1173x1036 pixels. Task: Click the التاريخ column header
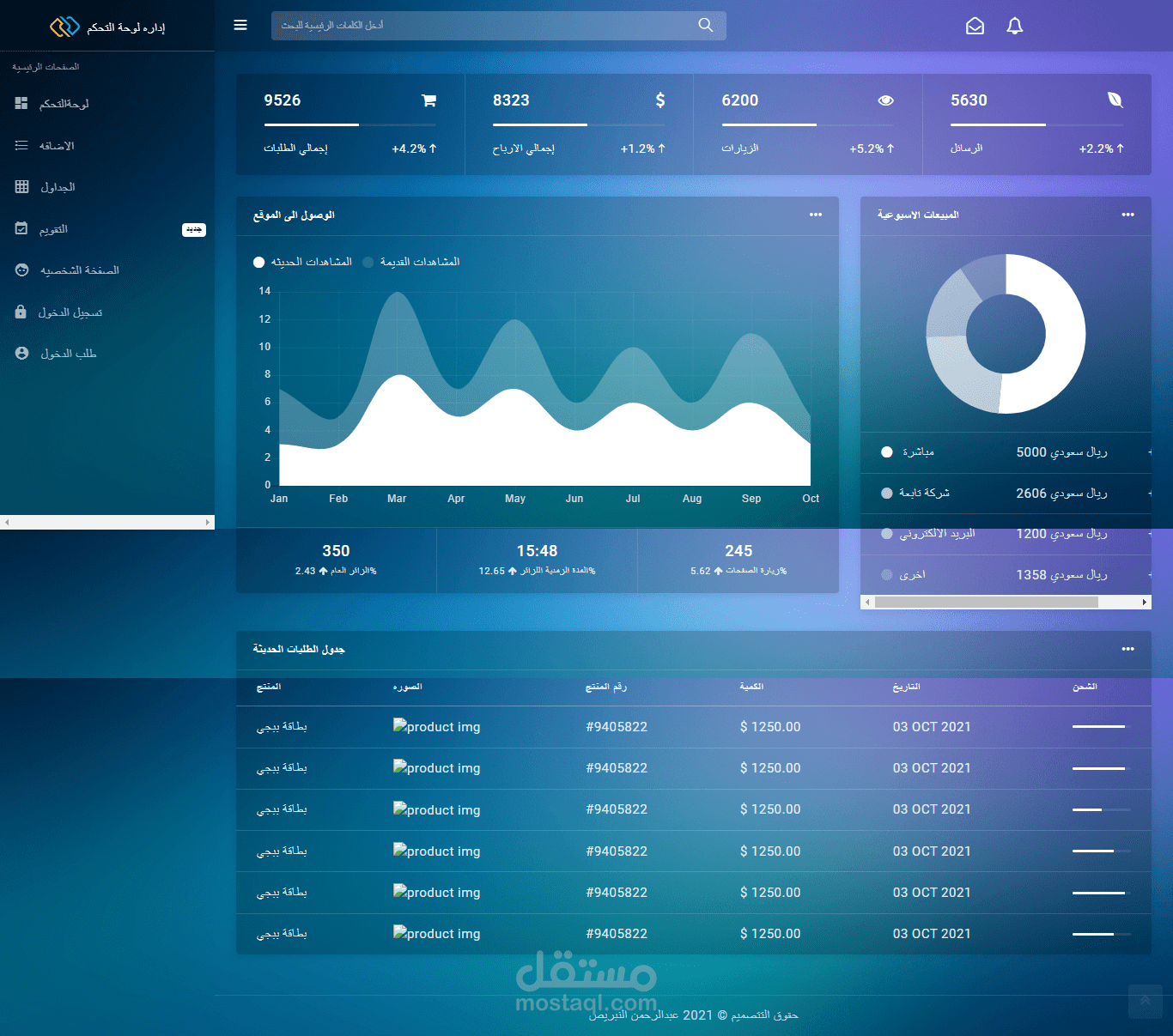point(907,687)
